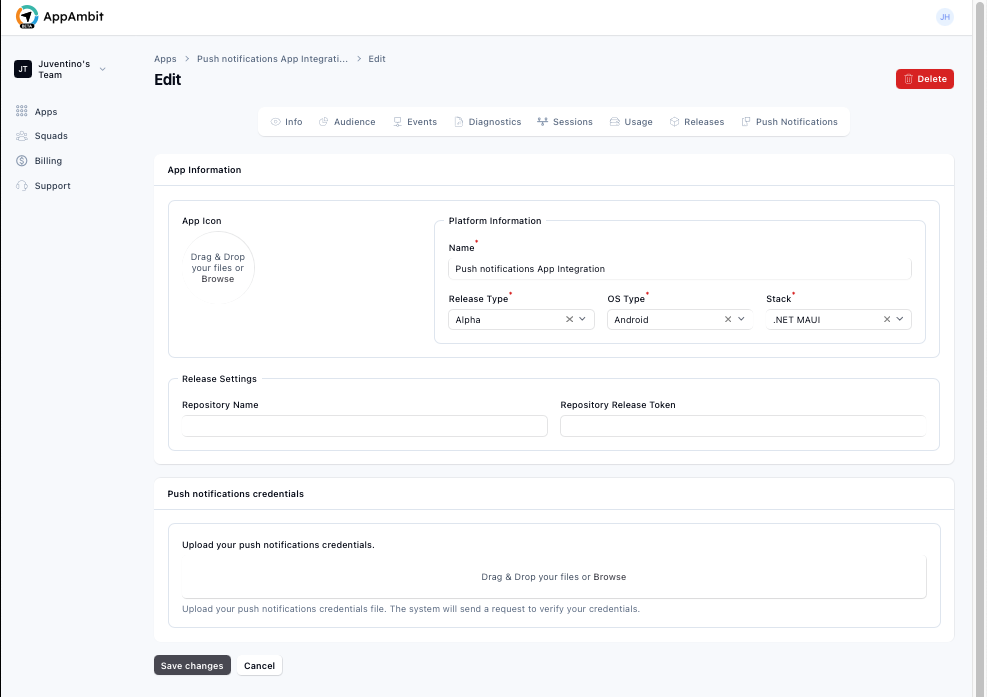The height and width of the screenshot is (697, 987).
Task: Open the Squads section from the sidebar
Action: pos(22,136)
